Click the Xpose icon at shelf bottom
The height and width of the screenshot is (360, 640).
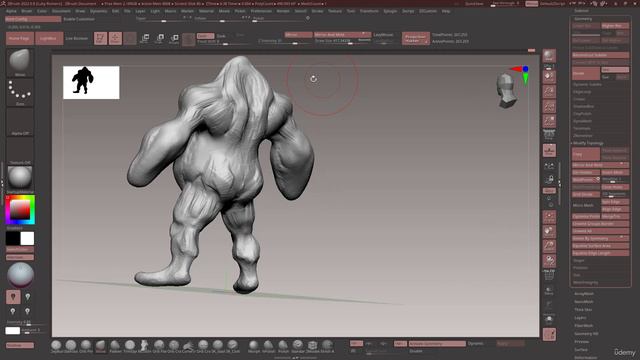pyautogui.click(x=549, y=334)
